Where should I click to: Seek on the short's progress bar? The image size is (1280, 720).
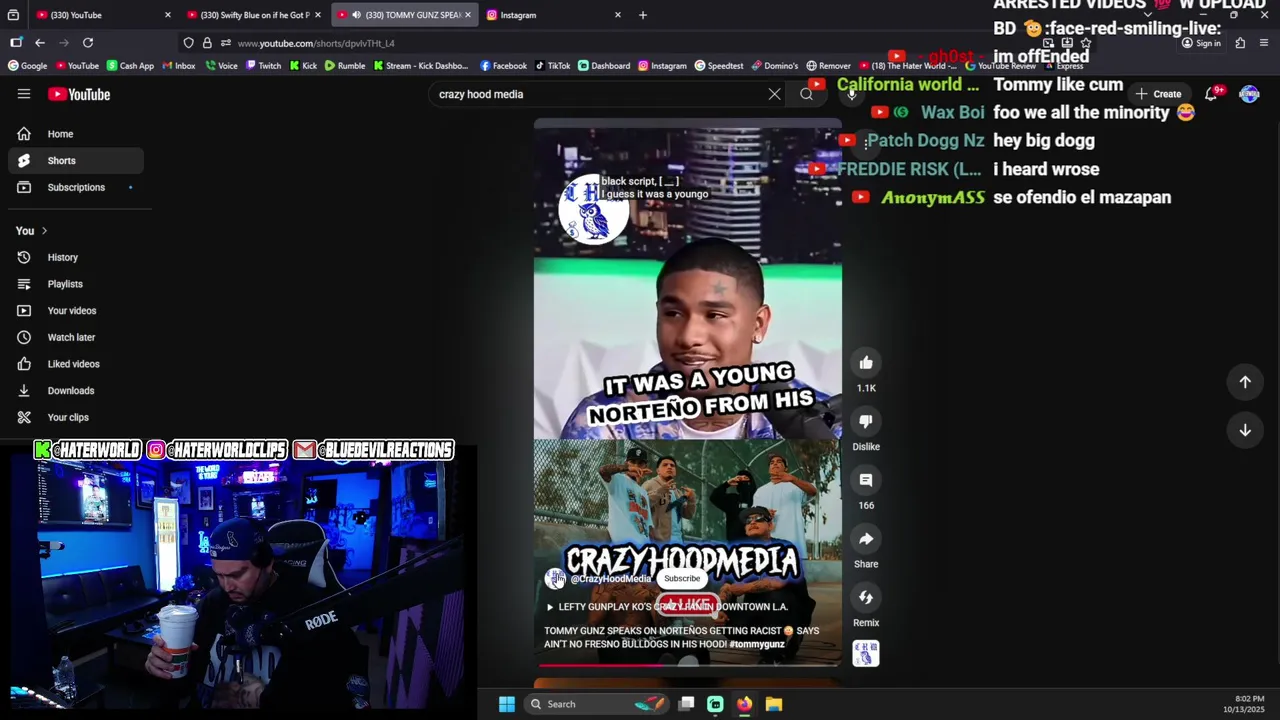tap(688, 664)
